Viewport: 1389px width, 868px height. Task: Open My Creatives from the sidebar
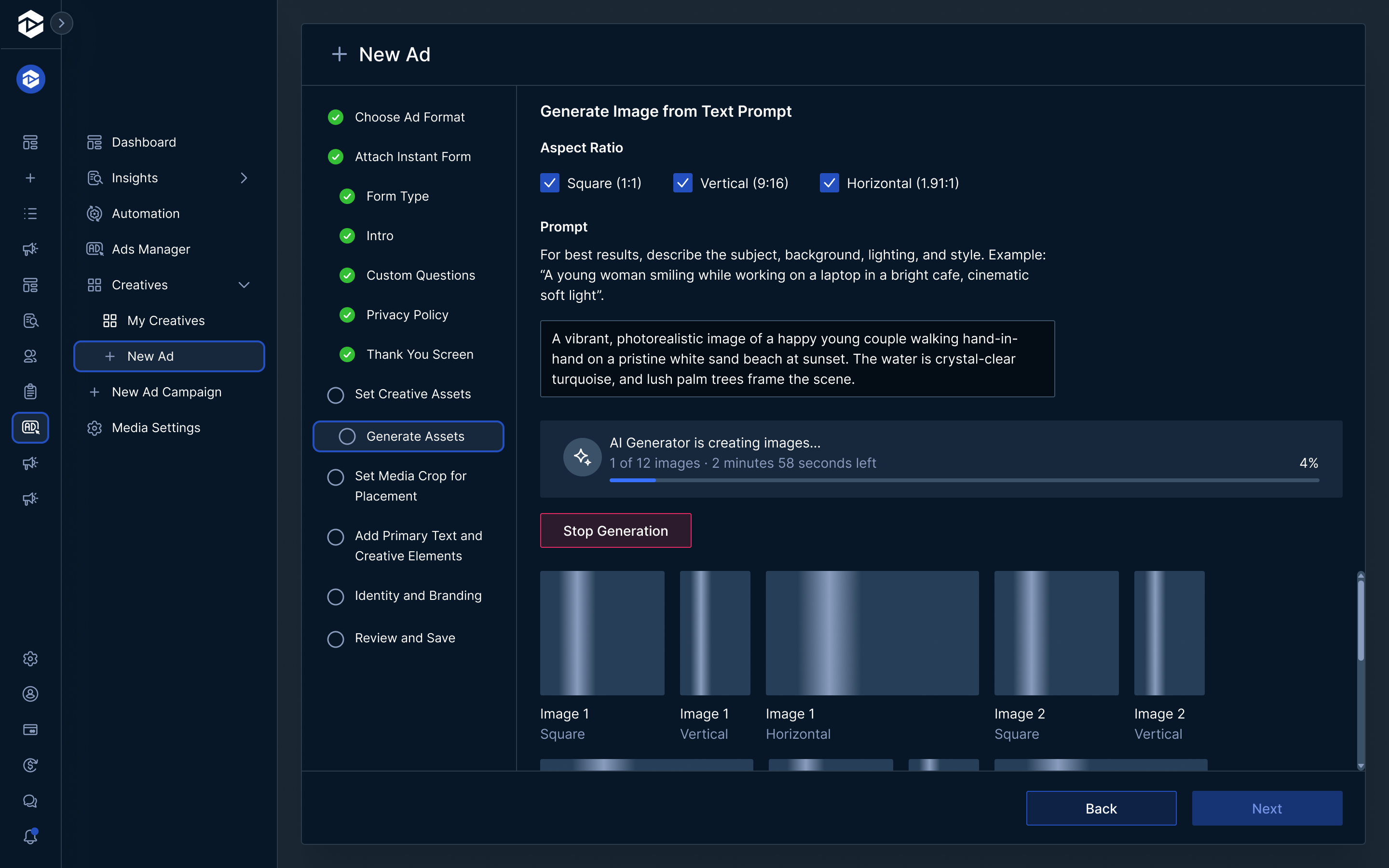[x=165, y=320]
